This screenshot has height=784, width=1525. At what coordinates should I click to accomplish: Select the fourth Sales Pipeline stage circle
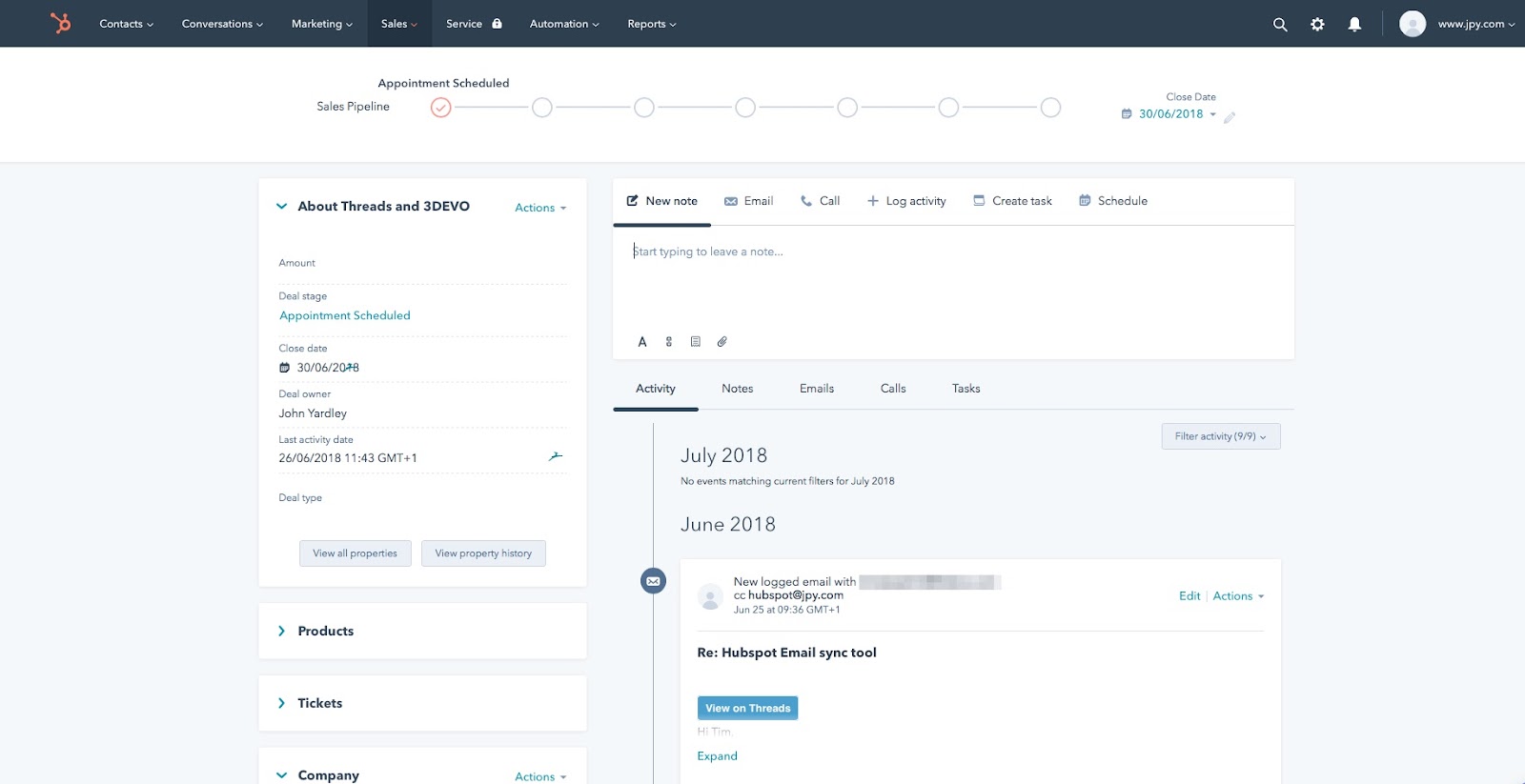tap(745, 108)
